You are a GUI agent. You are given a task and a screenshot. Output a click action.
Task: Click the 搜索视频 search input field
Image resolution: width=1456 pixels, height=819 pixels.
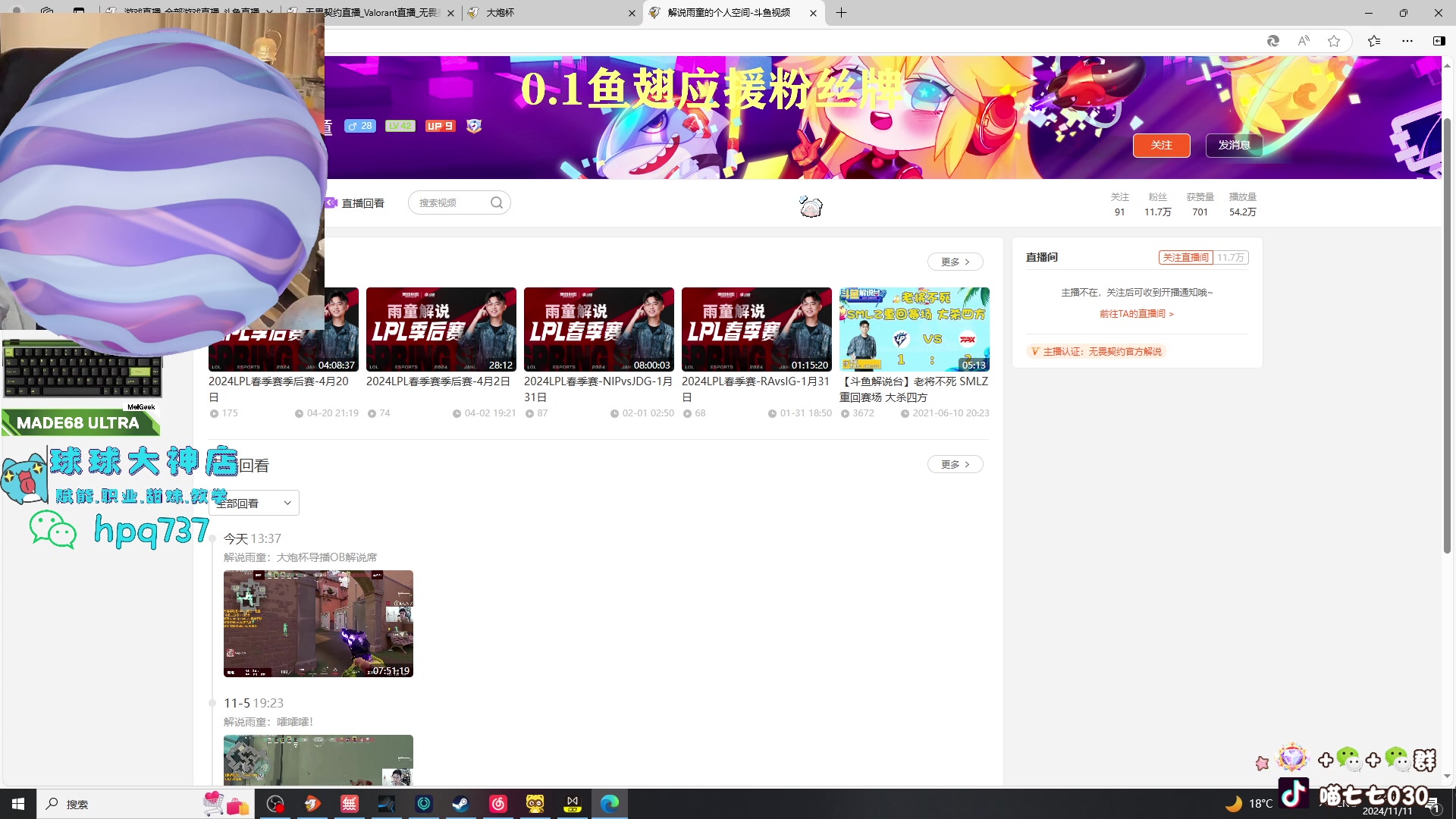tap(451, 202)
